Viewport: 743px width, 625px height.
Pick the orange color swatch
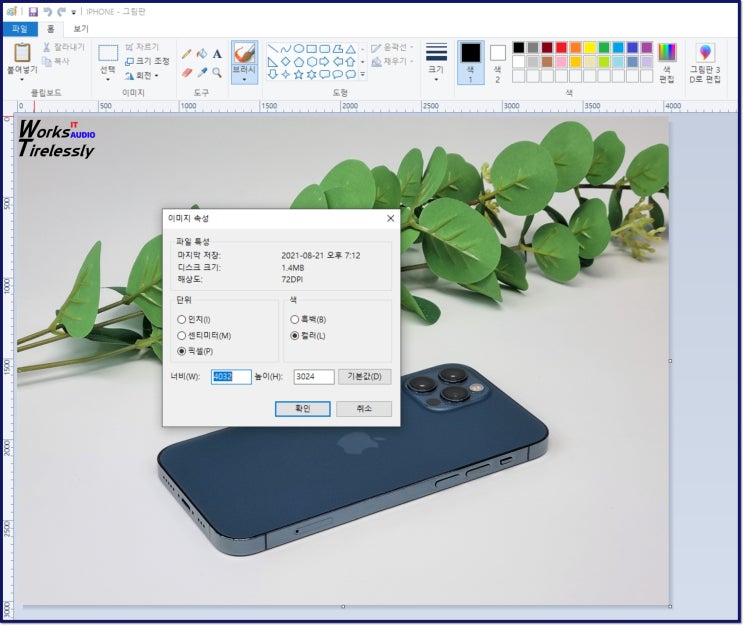coord(575,48)
